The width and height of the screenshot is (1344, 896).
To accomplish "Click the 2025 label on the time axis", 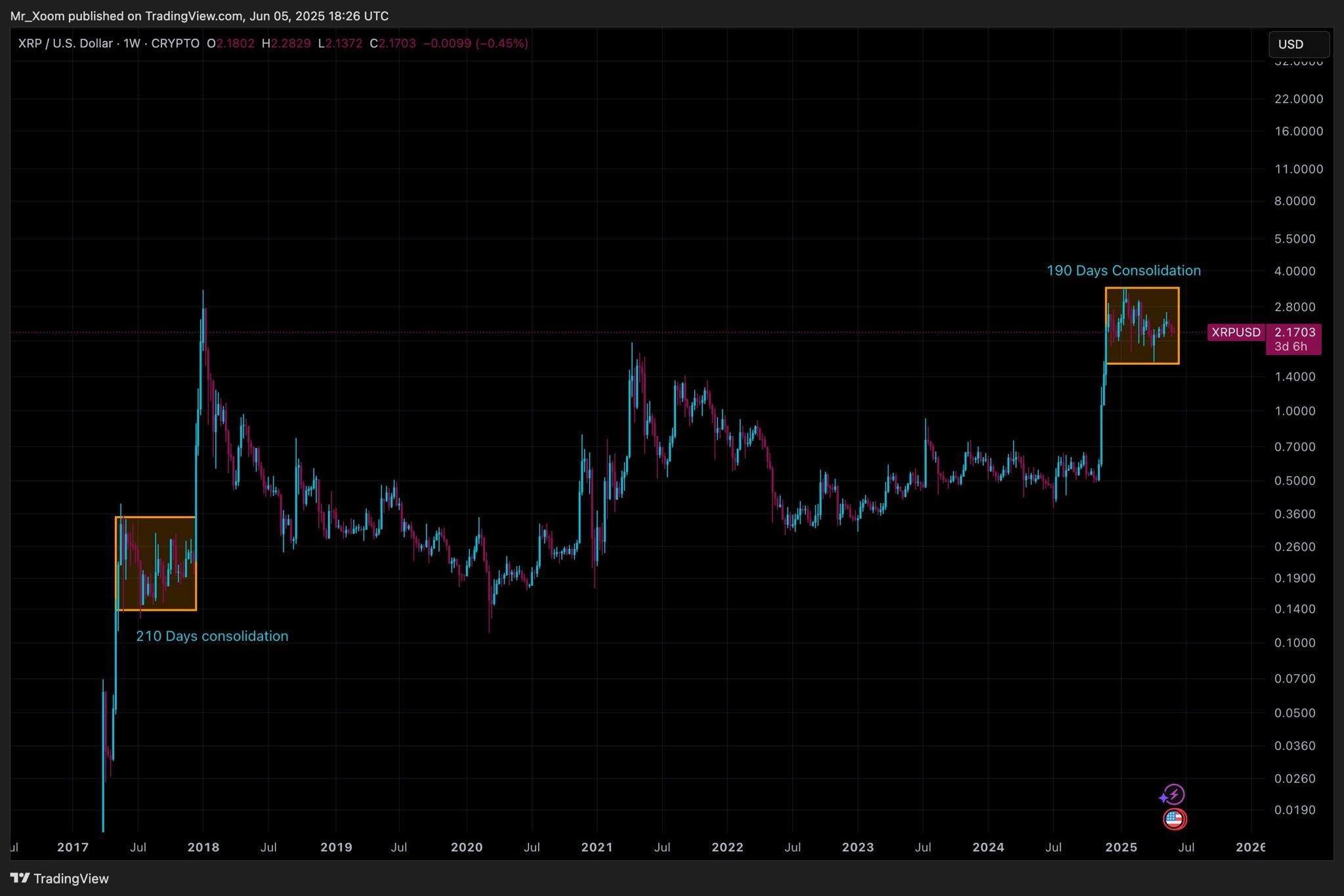I will (1121, 847).
